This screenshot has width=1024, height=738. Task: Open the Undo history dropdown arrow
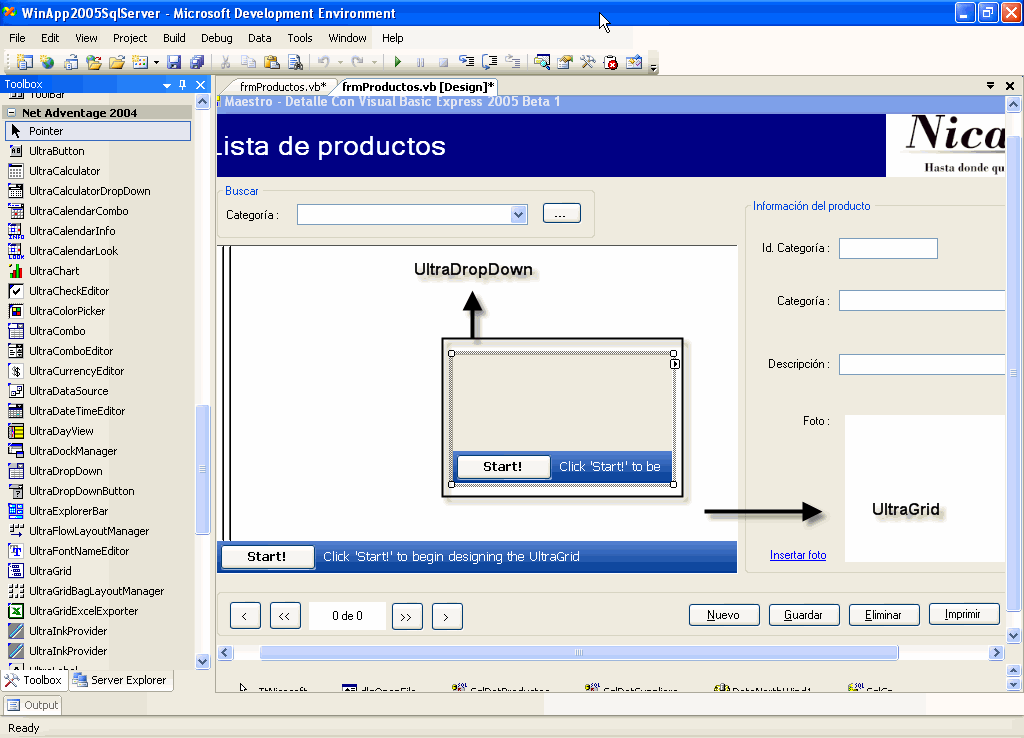pyautogui.click(x=340, y=63)
